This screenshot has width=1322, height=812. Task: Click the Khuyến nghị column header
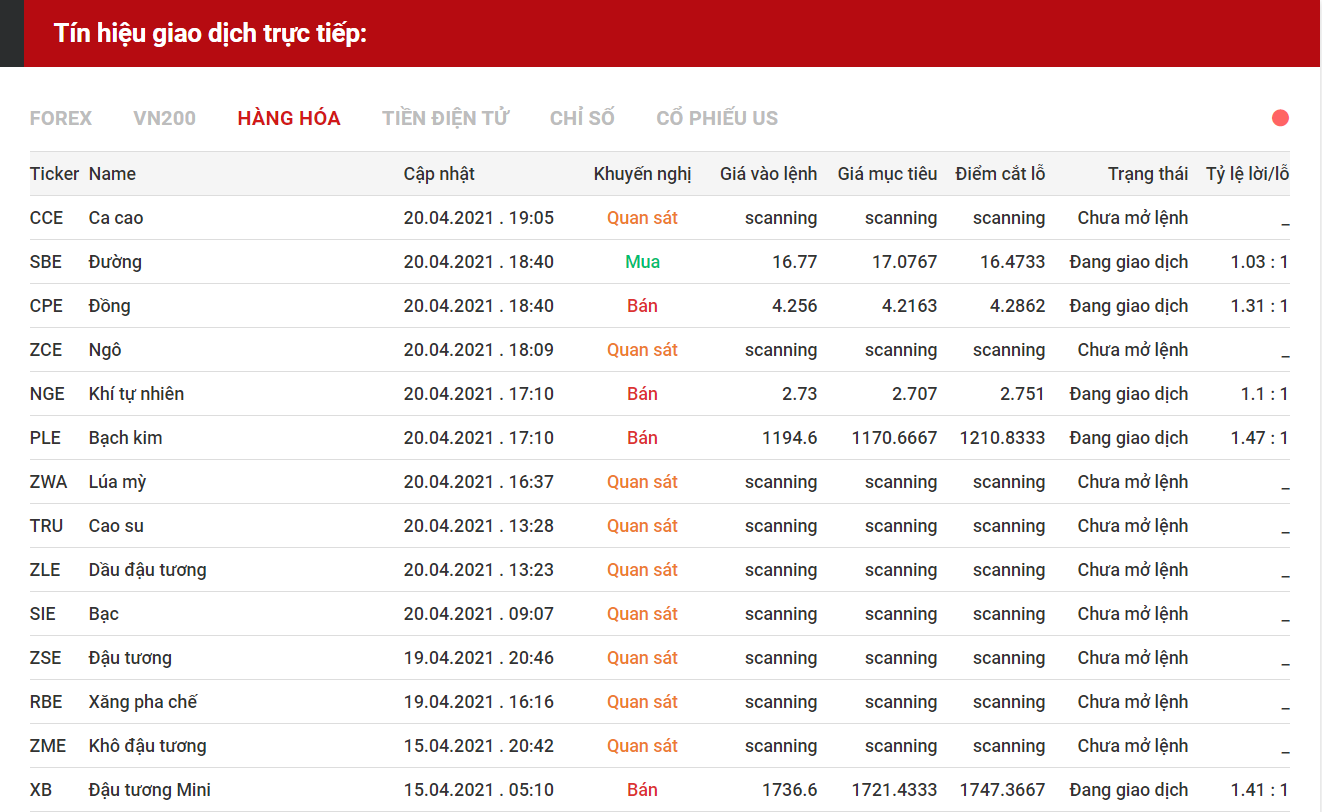(642, 174)
